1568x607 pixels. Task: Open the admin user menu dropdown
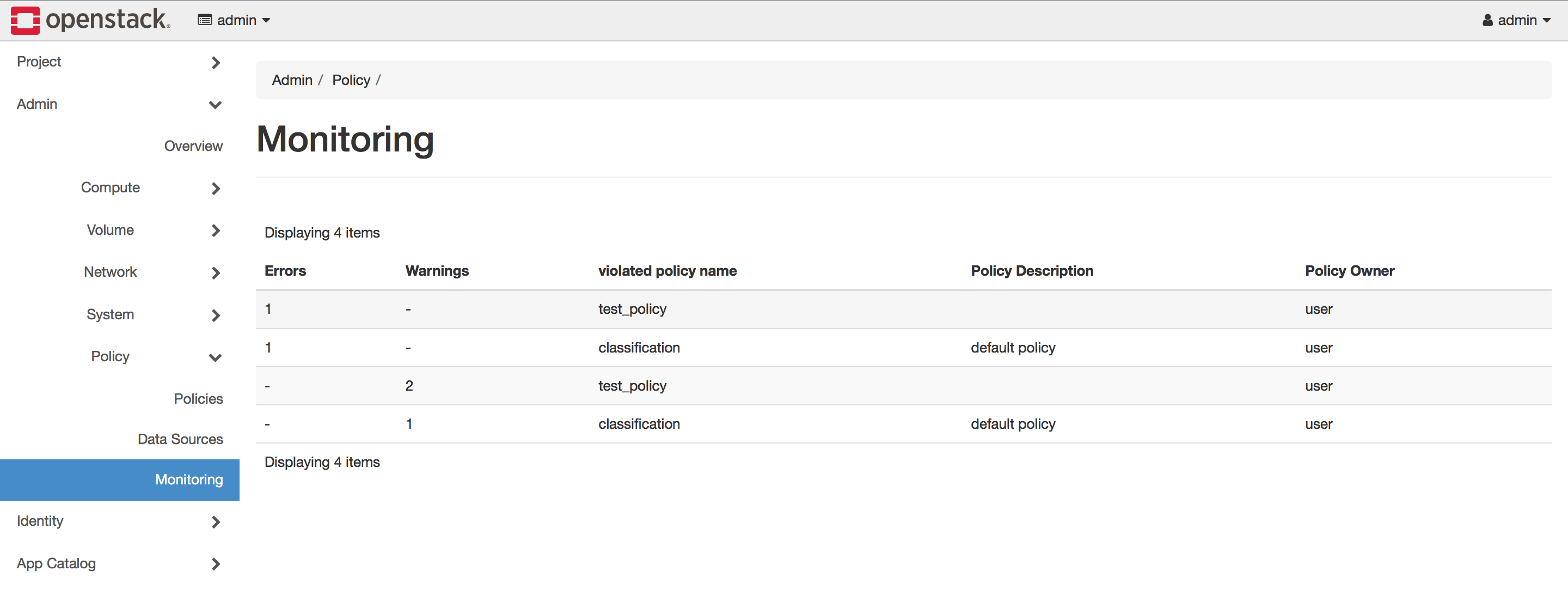[1516, 20]
